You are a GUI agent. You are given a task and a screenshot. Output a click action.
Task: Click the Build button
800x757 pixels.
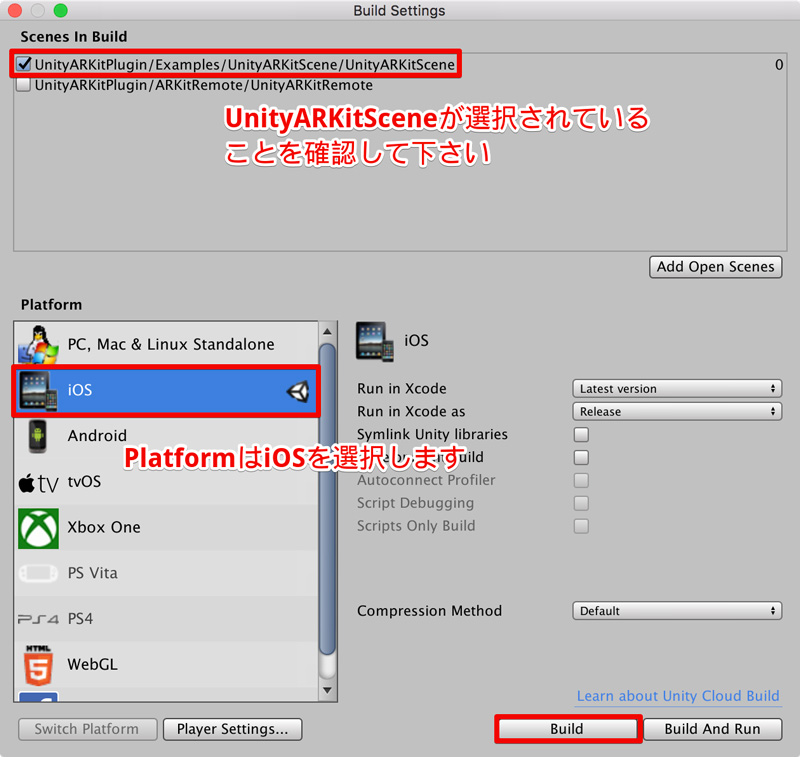(567, 729)
